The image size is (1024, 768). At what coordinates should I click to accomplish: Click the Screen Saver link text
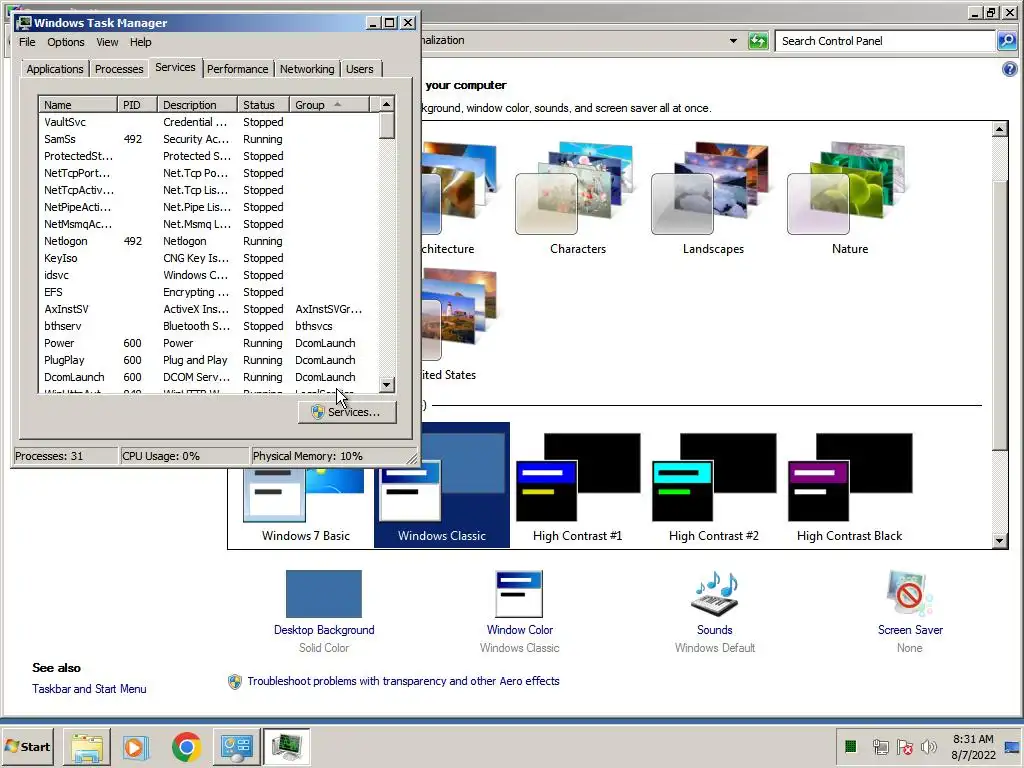[x=910, y=630]
